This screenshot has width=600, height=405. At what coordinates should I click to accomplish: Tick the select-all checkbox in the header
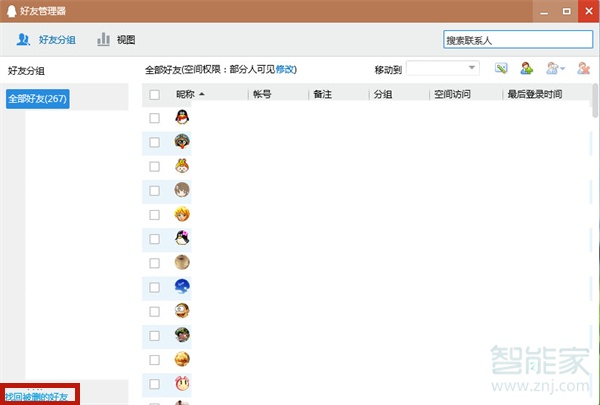154,95
